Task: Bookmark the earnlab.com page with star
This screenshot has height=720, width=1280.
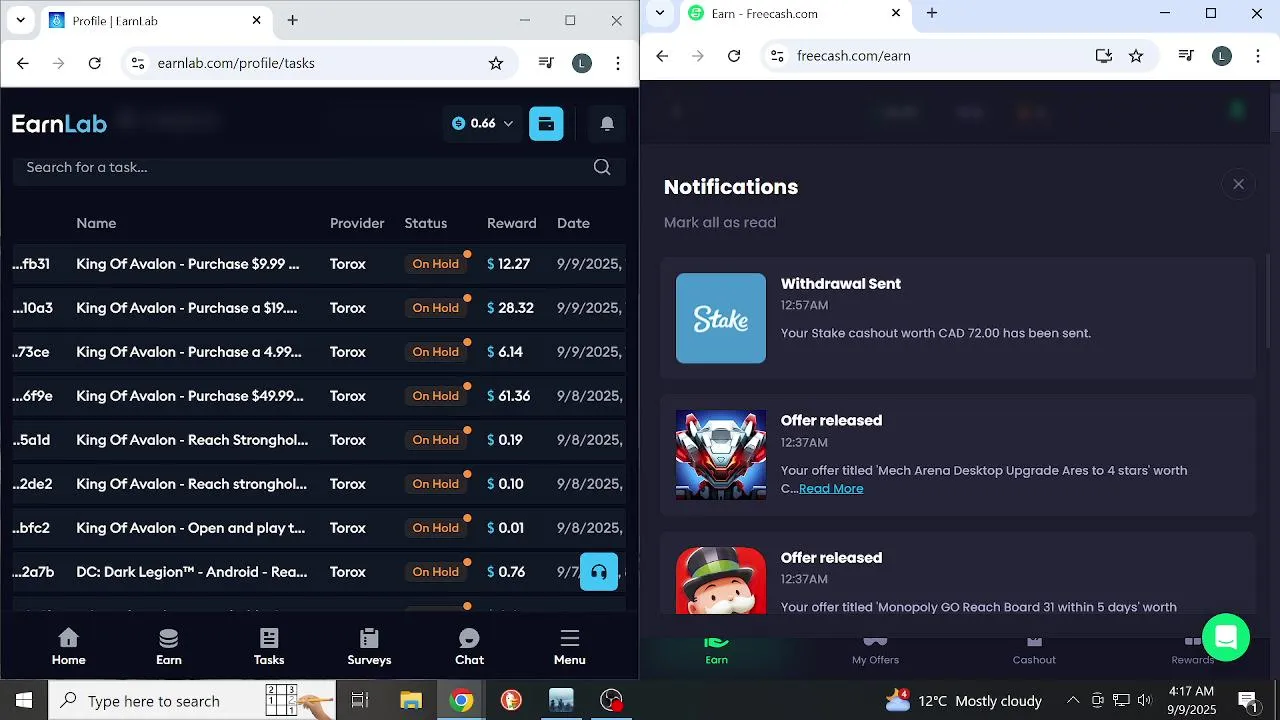Action: [x=496, y=63]
